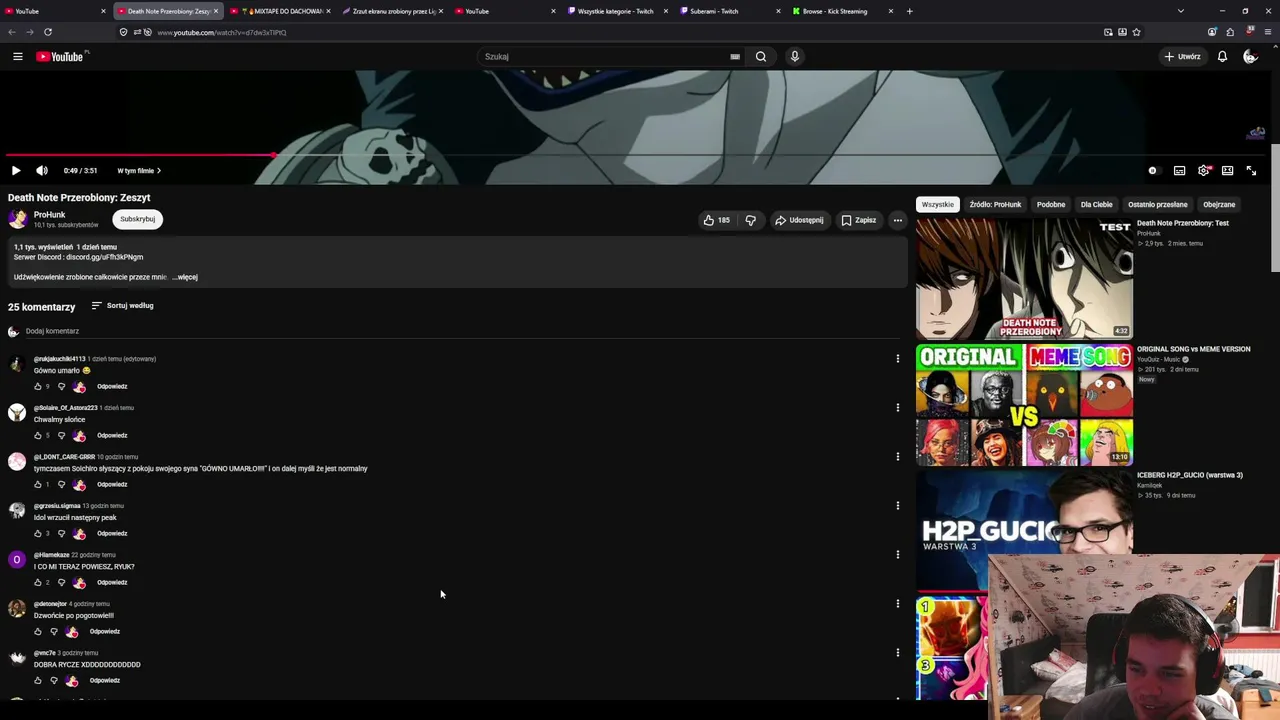Open options menu for @grzesiu.sigmaa comment
The image size is (1280, 720).
[x=898, y=506]
